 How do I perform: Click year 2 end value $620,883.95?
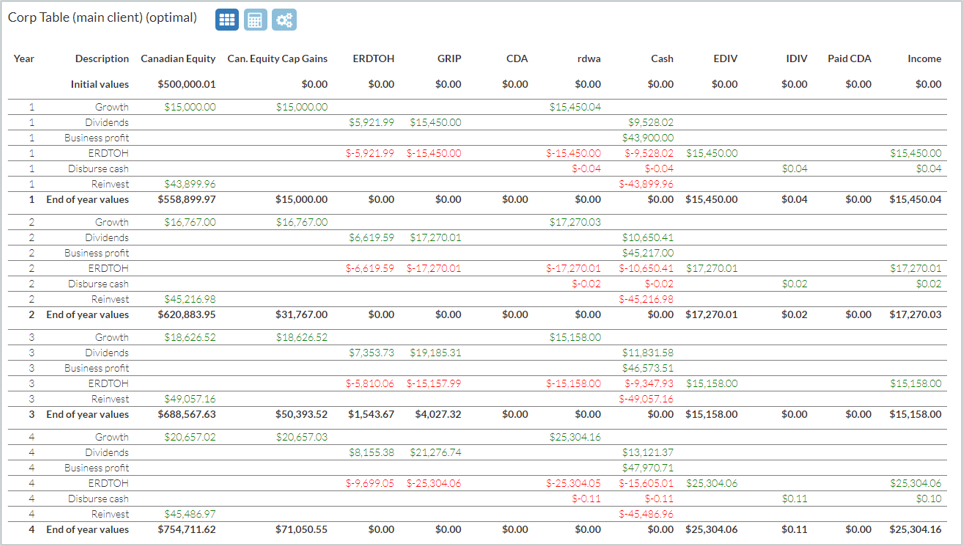tap(187, 315)
